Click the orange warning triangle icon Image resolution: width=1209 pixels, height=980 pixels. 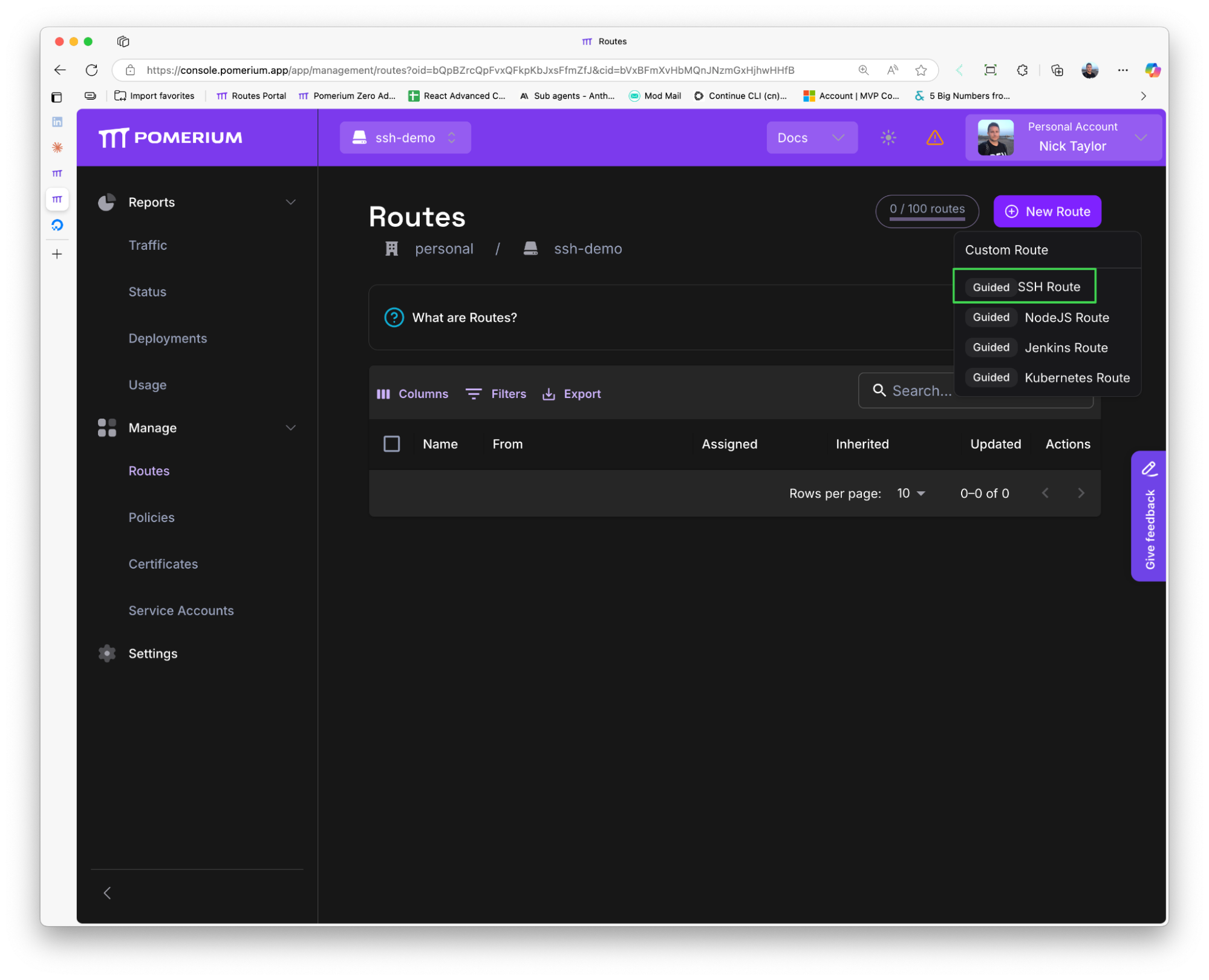point(935,137)
